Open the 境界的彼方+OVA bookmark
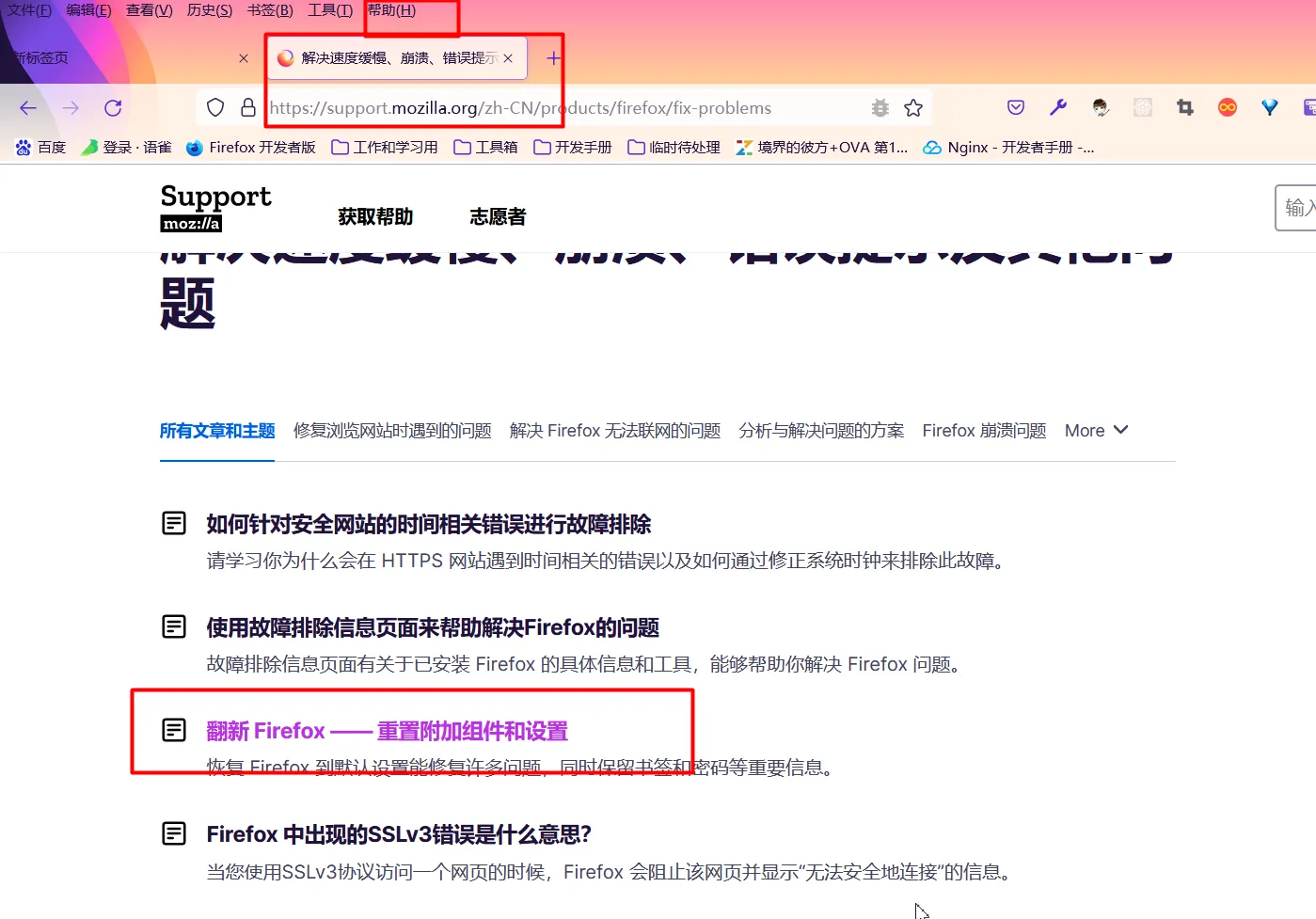 pos(822,148)
